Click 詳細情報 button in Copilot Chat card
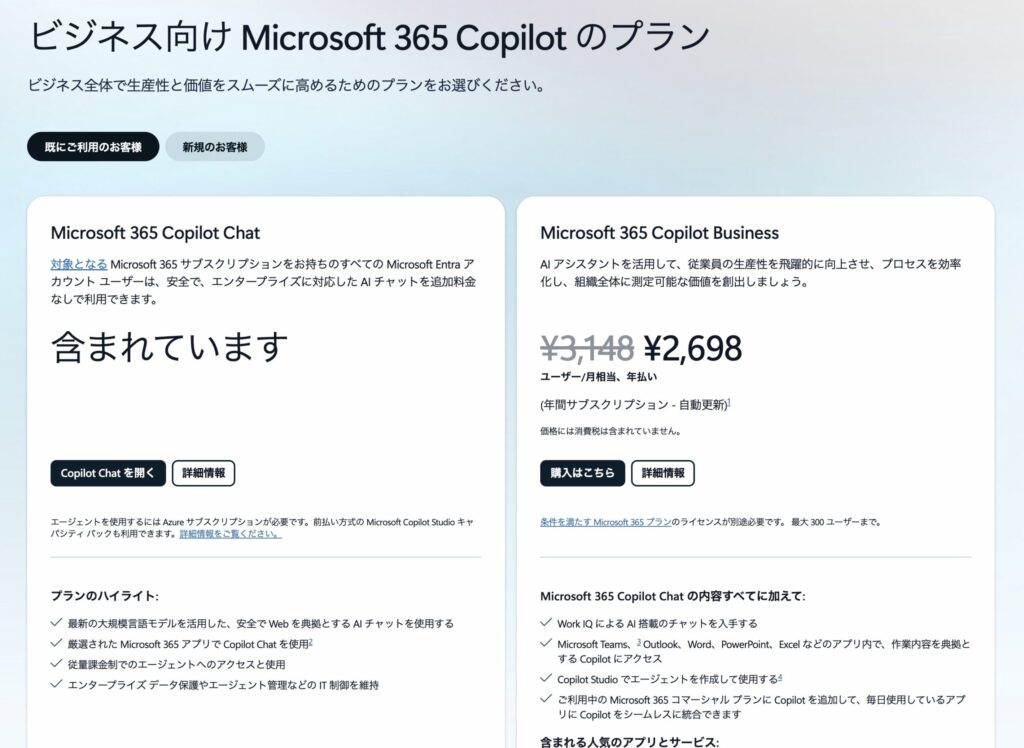Viewport: 1024px width, 748px height. tap(203, 473)
